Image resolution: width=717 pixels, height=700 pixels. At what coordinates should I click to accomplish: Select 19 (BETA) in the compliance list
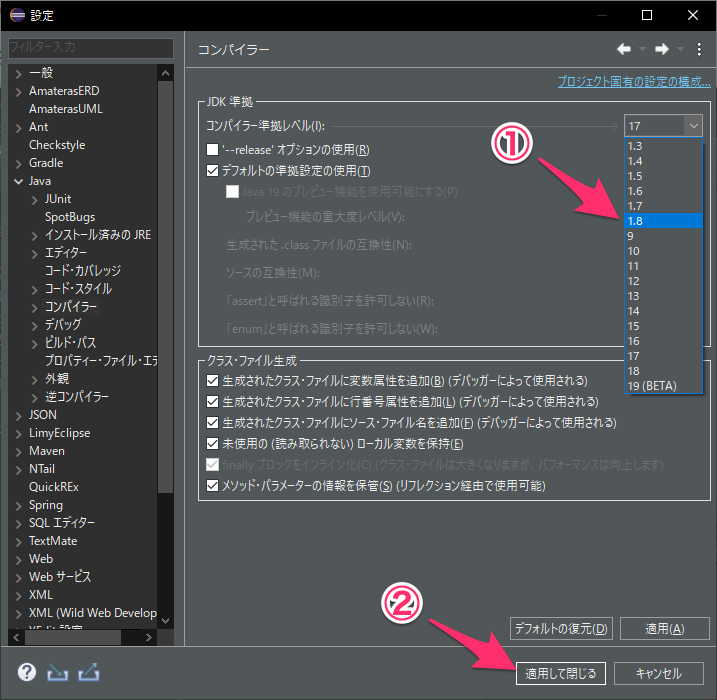[663, 386]
